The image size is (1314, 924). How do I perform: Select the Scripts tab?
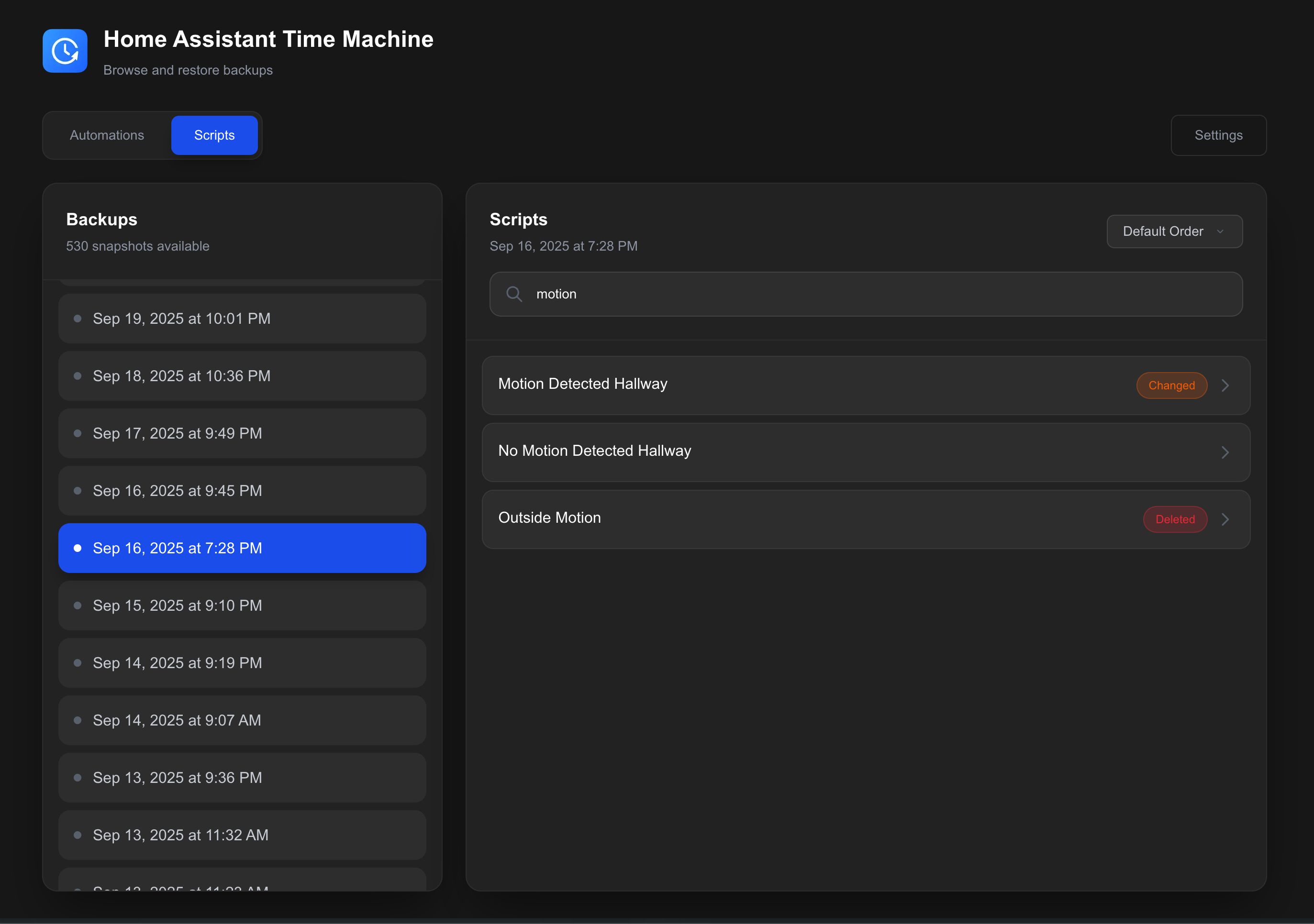(214, 135)
